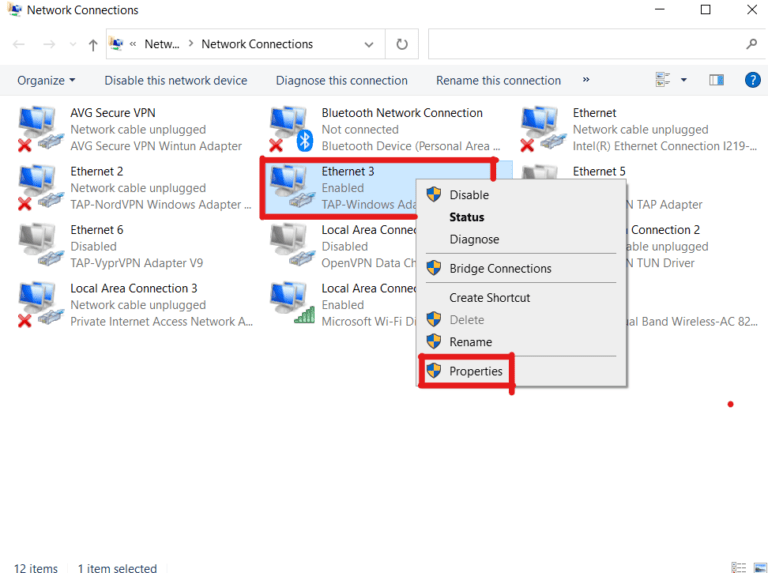The height and width of the screenshot is (573, 768).
Task: Click TAP-NordVPN Windows Adapter text
Action: [160, 204]
